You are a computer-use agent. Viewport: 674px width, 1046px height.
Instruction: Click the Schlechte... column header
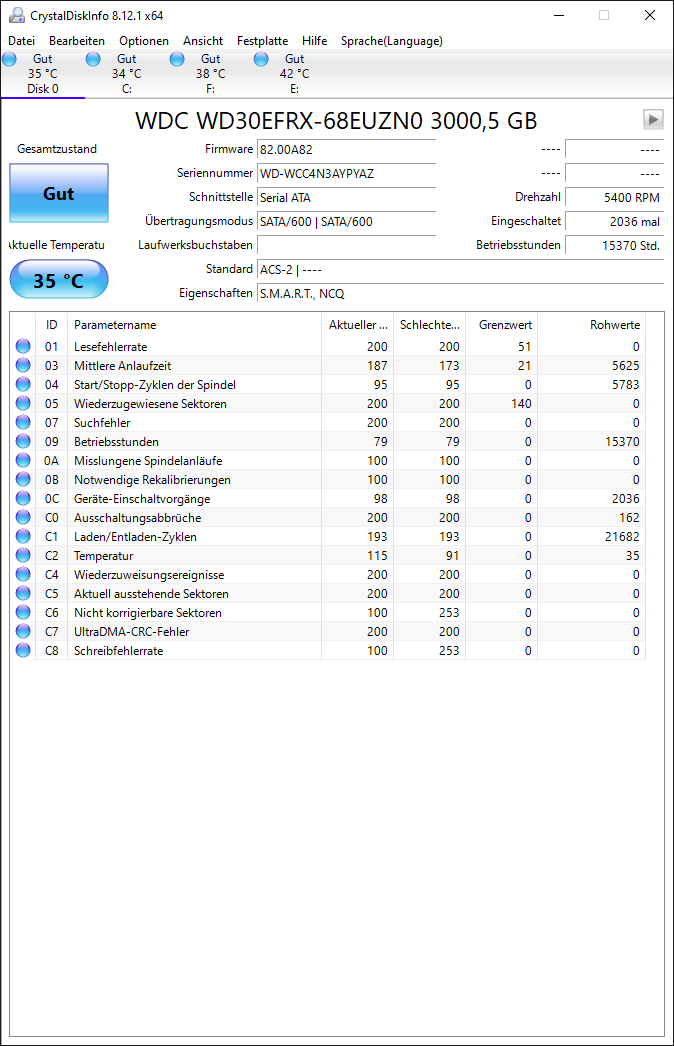click(x=430, y=325)
